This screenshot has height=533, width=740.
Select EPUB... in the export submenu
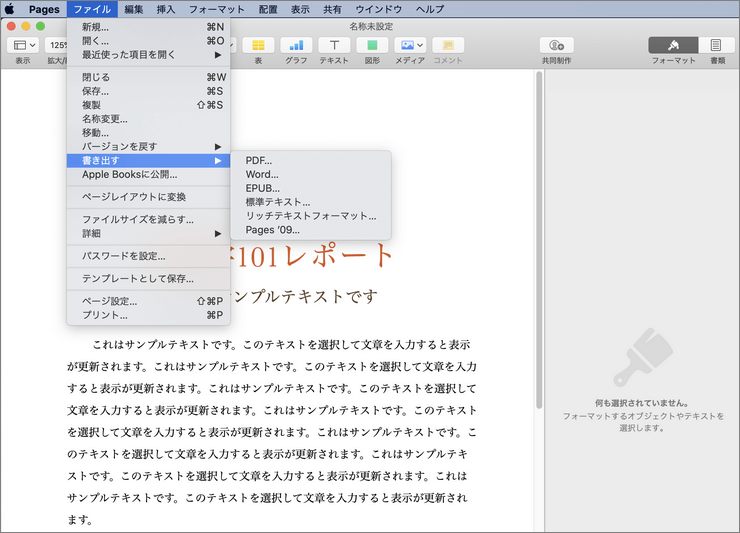point(263,188)
